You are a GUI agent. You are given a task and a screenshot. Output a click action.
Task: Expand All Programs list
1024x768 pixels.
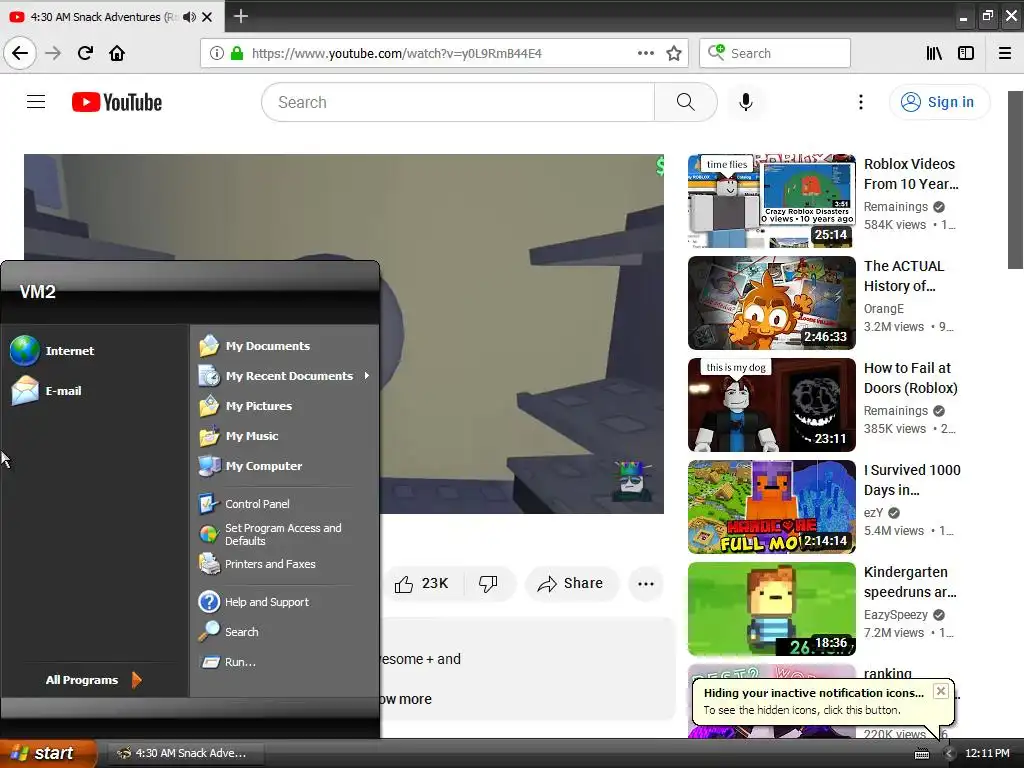(93, 680)
